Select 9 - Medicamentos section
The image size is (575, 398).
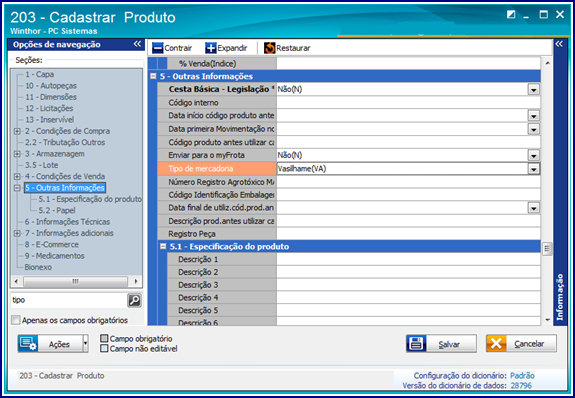[55, 256]
